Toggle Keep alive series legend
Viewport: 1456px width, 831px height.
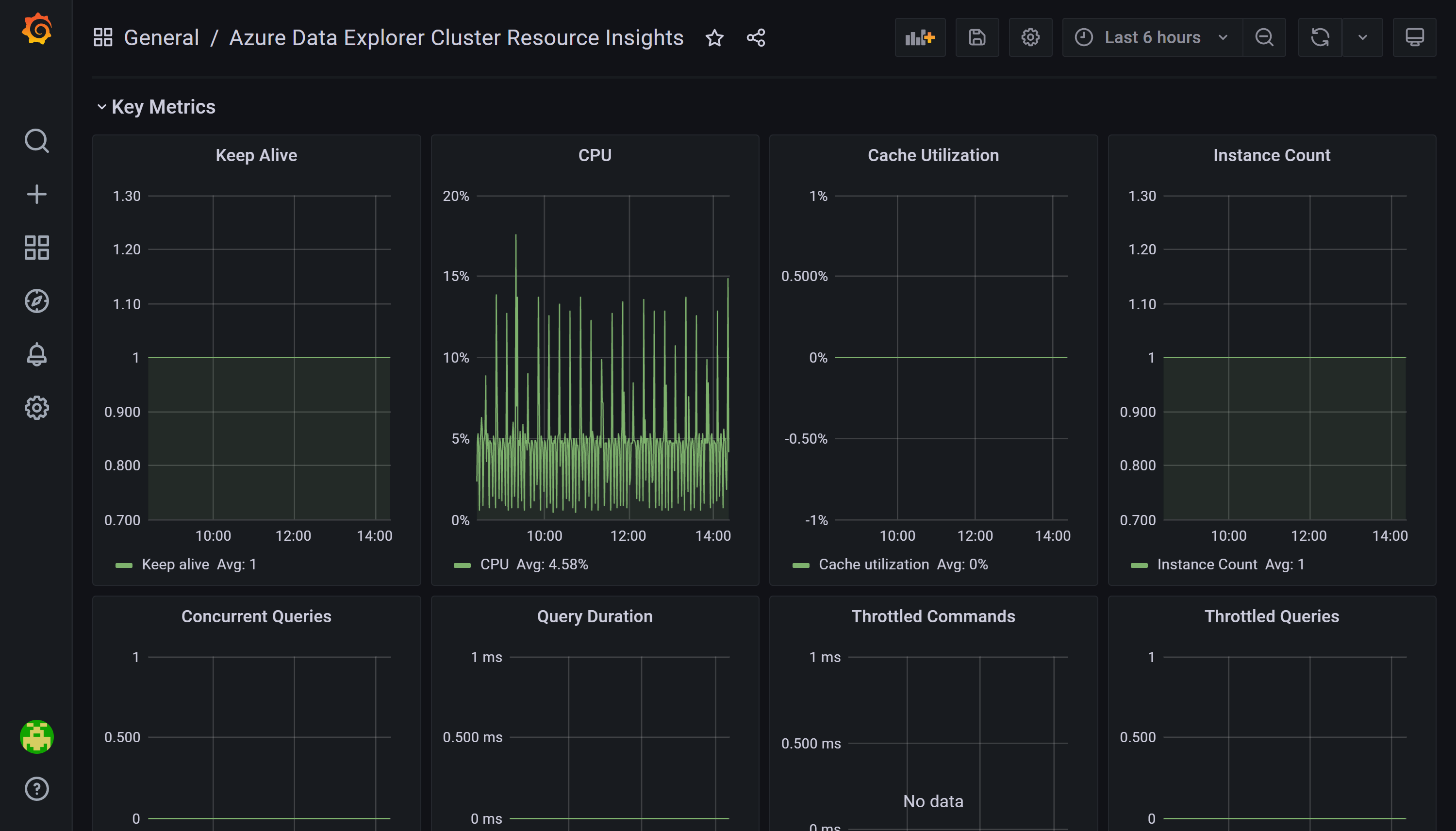(175, 565)
